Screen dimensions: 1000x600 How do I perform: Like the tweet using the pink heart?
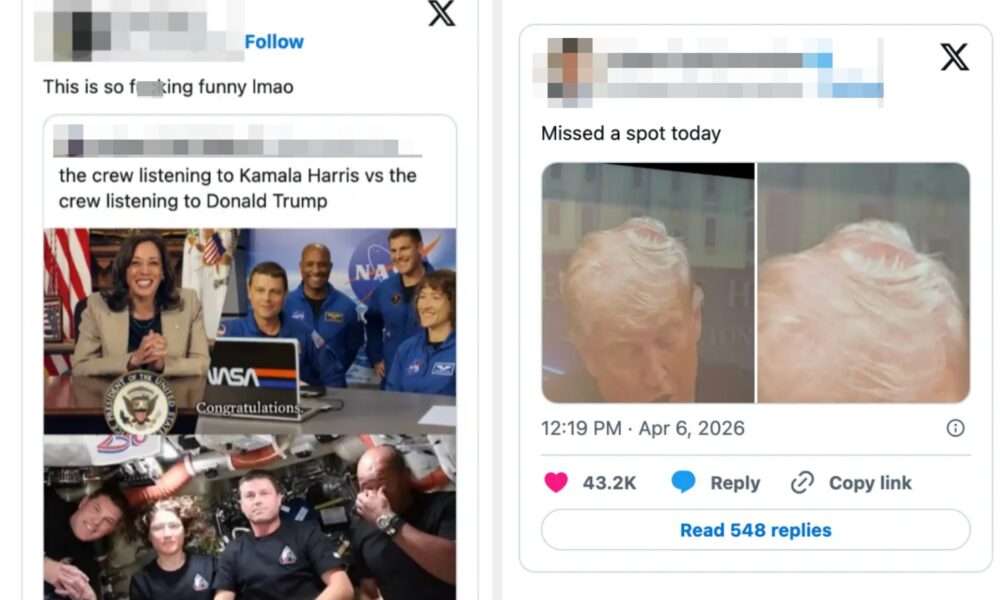pyautogui.click(x=555, y=483)
